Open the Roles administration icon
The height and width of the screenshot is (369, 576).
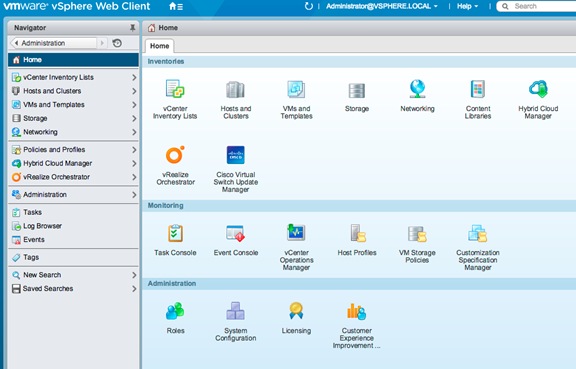(175, 311)
